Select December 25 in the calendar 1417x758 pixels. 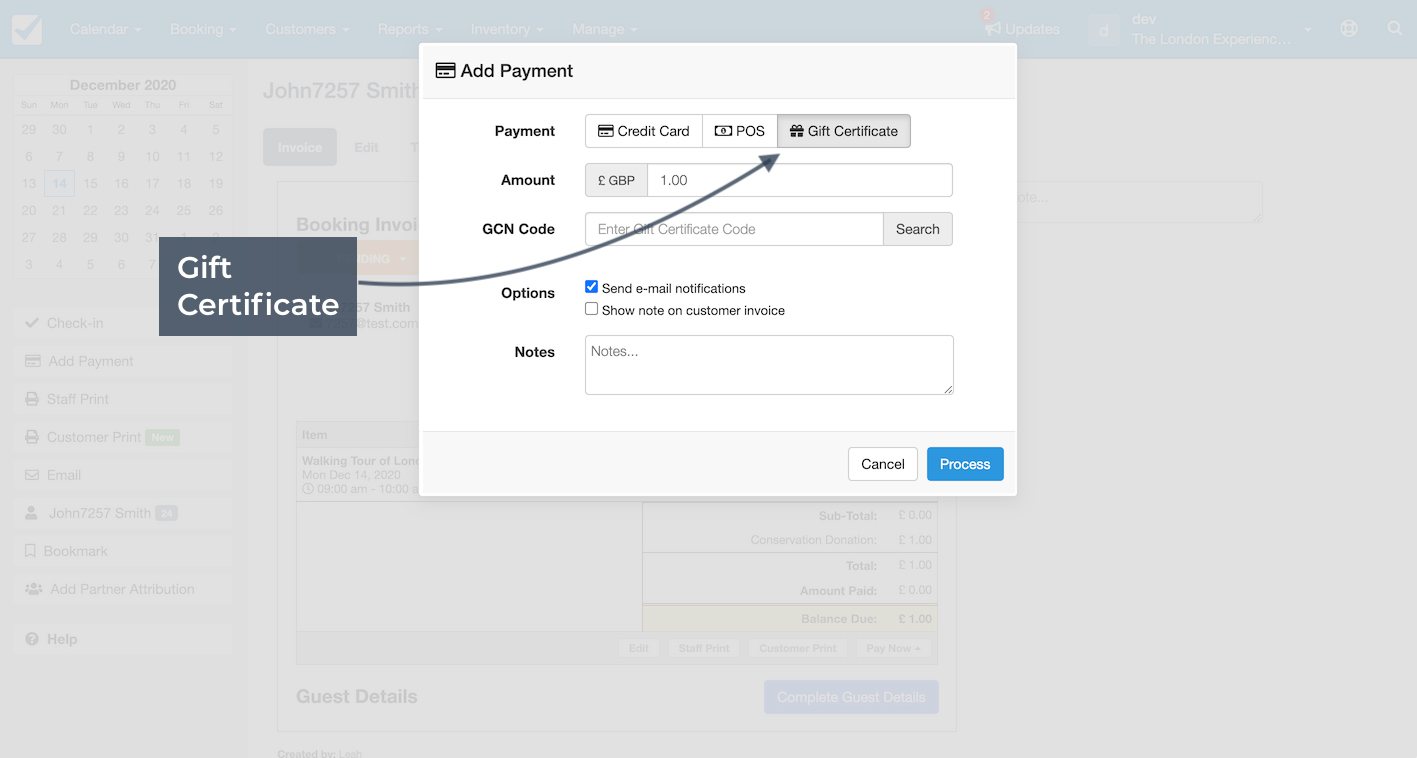pos(183,210)
